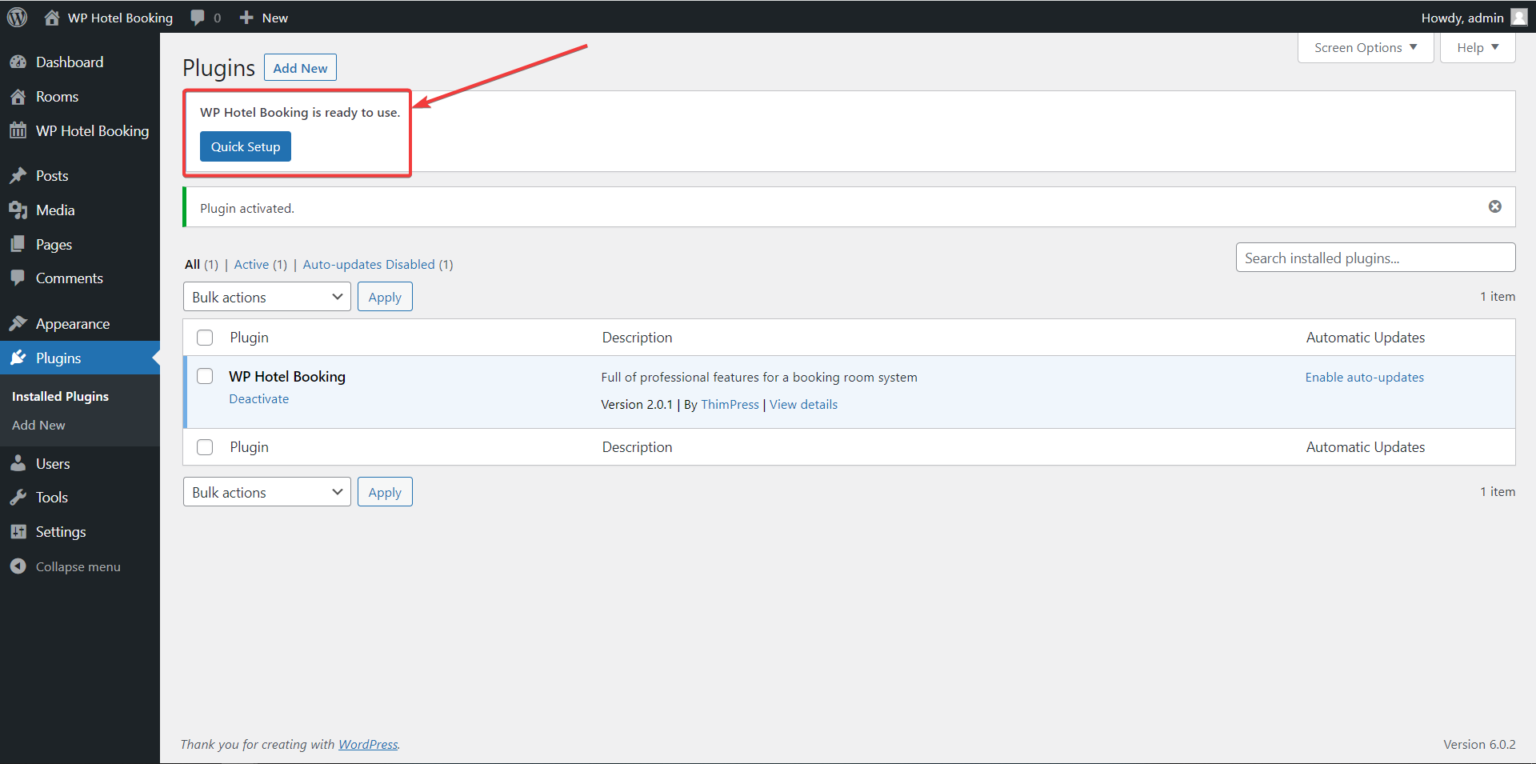
Task: Deactivate the WP Hotel Booking plugin
Action: coord(258,398)
